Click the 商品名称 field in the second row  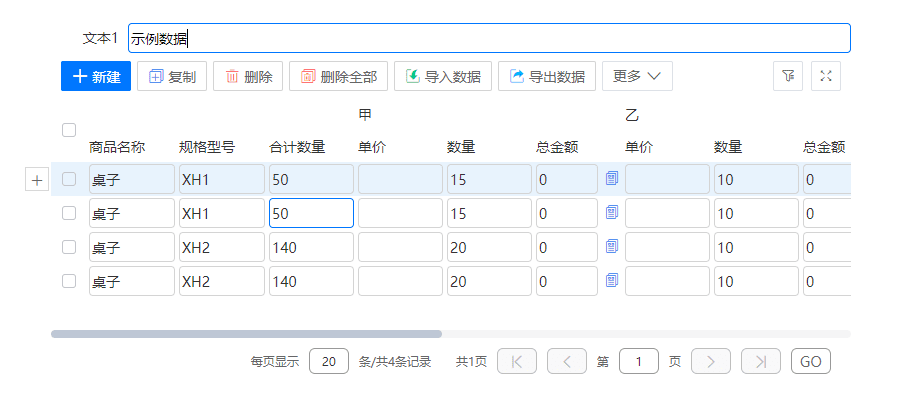coord(132,213)
